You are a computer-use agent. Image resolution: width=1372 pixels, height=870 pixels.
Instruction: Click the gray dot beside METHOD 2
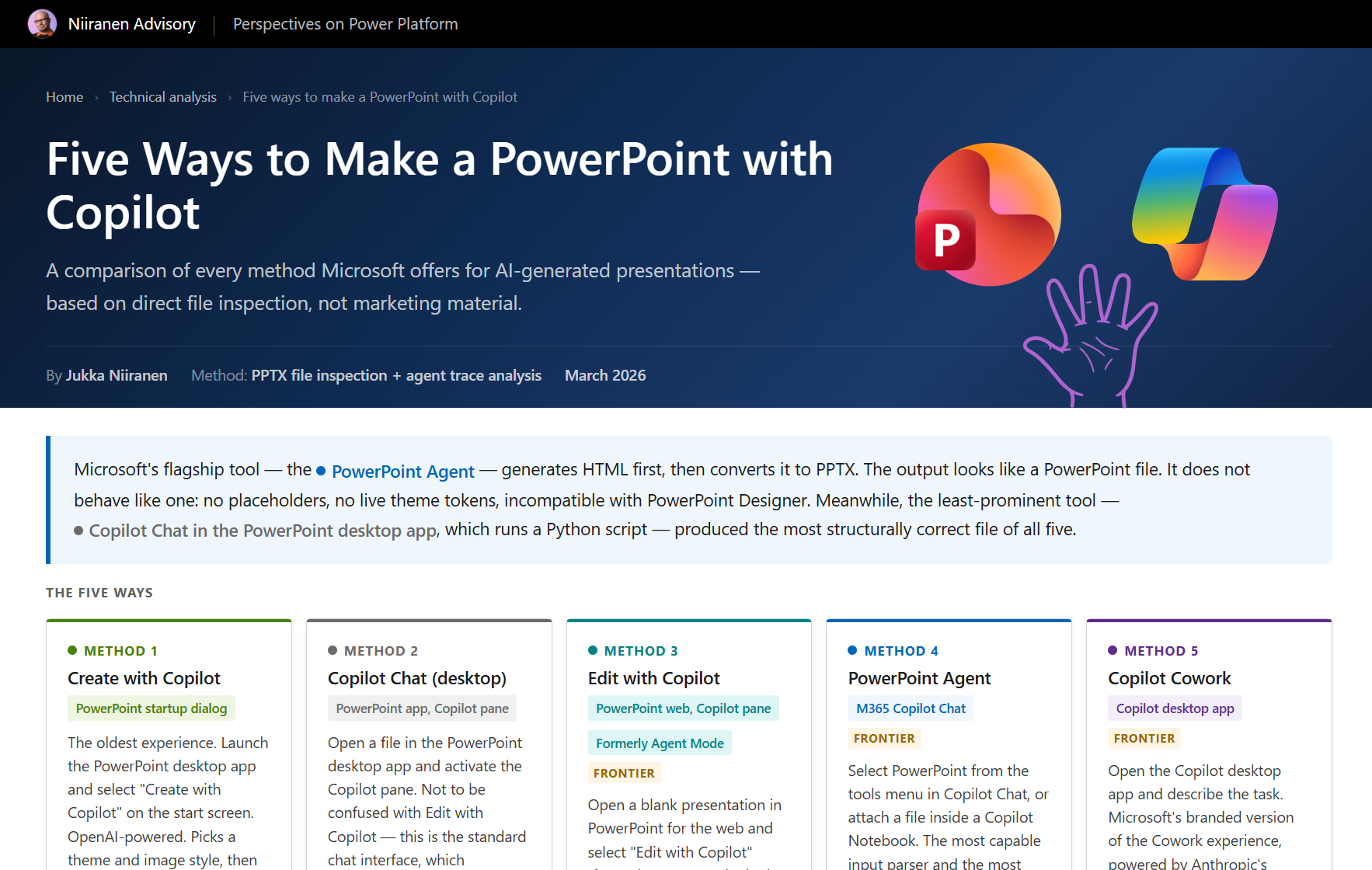point(332,650)
